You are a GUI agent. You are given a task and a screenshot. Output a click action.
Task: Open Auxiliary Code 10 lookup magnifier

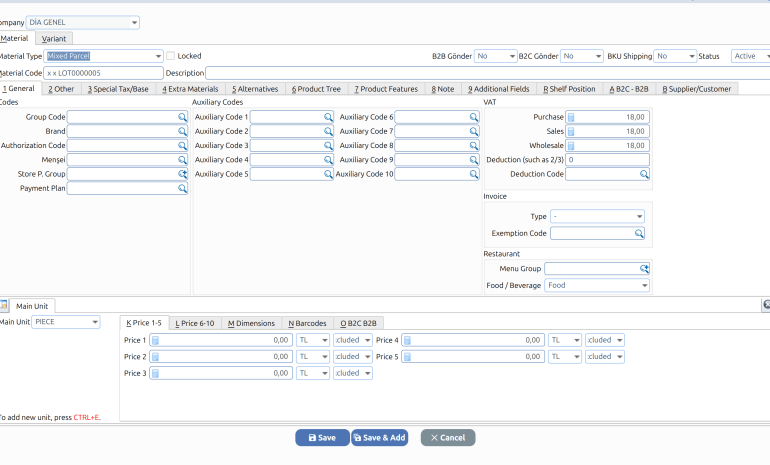[x=473, y=174]
